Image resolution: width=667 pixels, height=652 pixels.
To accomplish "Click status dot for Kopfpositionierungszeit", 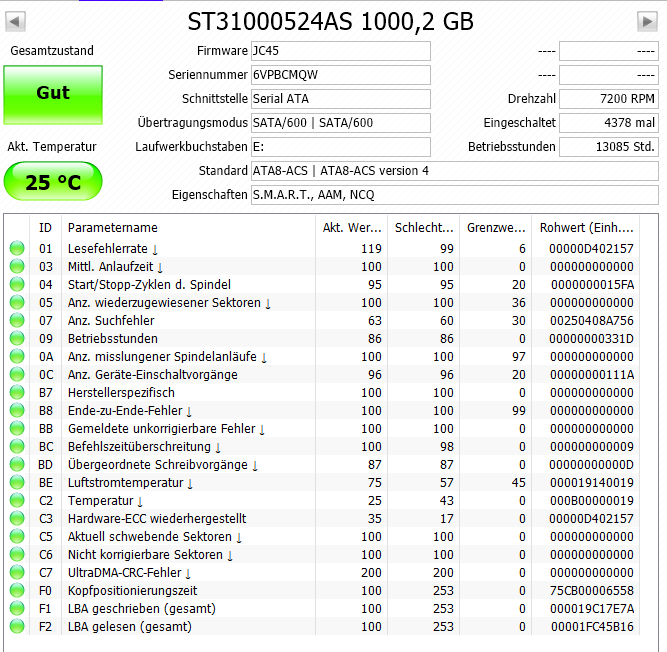I will point(17,590).
